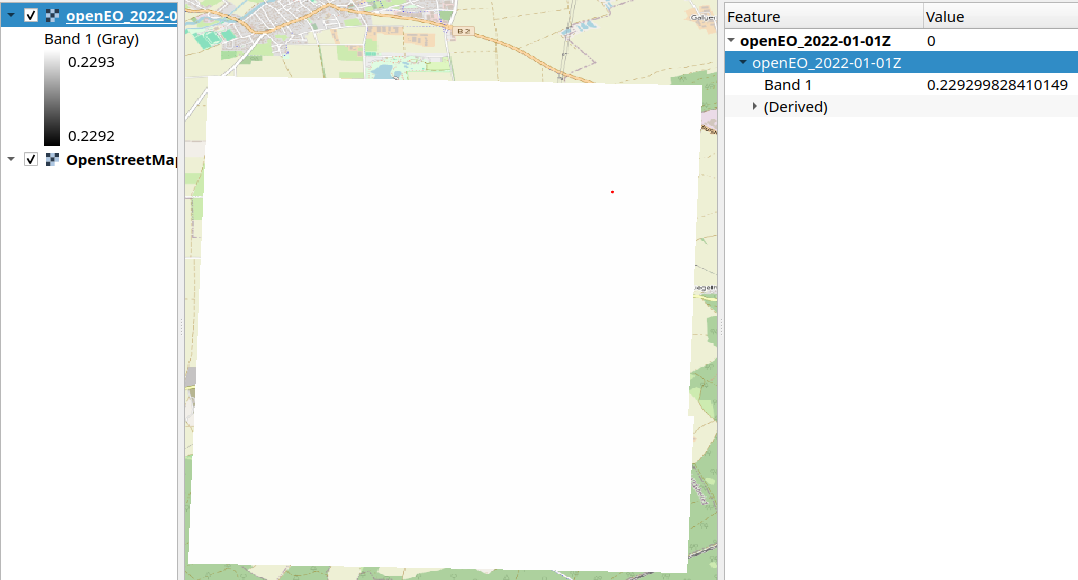Click the grayscale gradient legend ramp
This screenshot has height=580, width=1078.
pos(52,100)
